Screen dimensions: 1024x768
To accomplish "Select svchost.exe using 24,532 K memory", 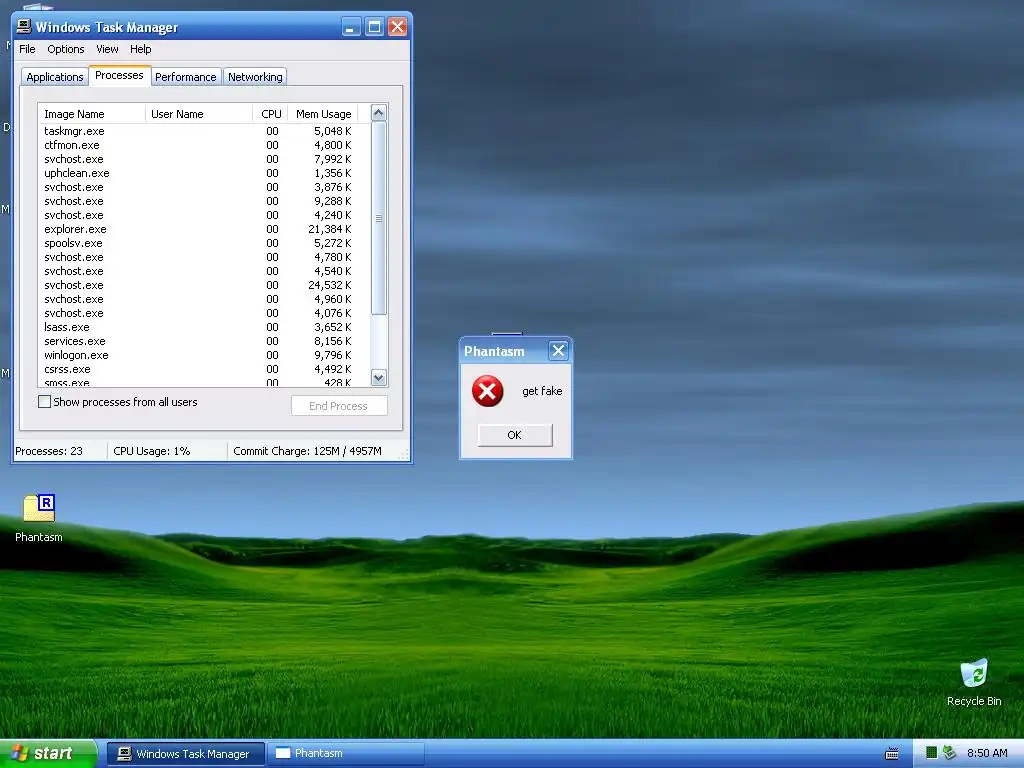I will 203,285.
